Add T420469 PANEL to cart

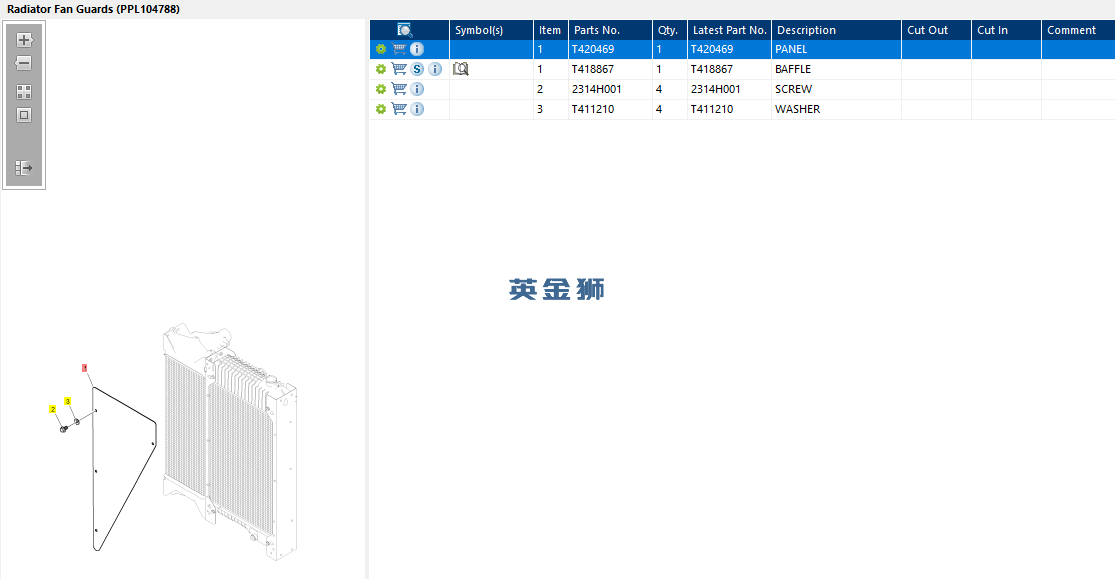[x=399, y=49]
